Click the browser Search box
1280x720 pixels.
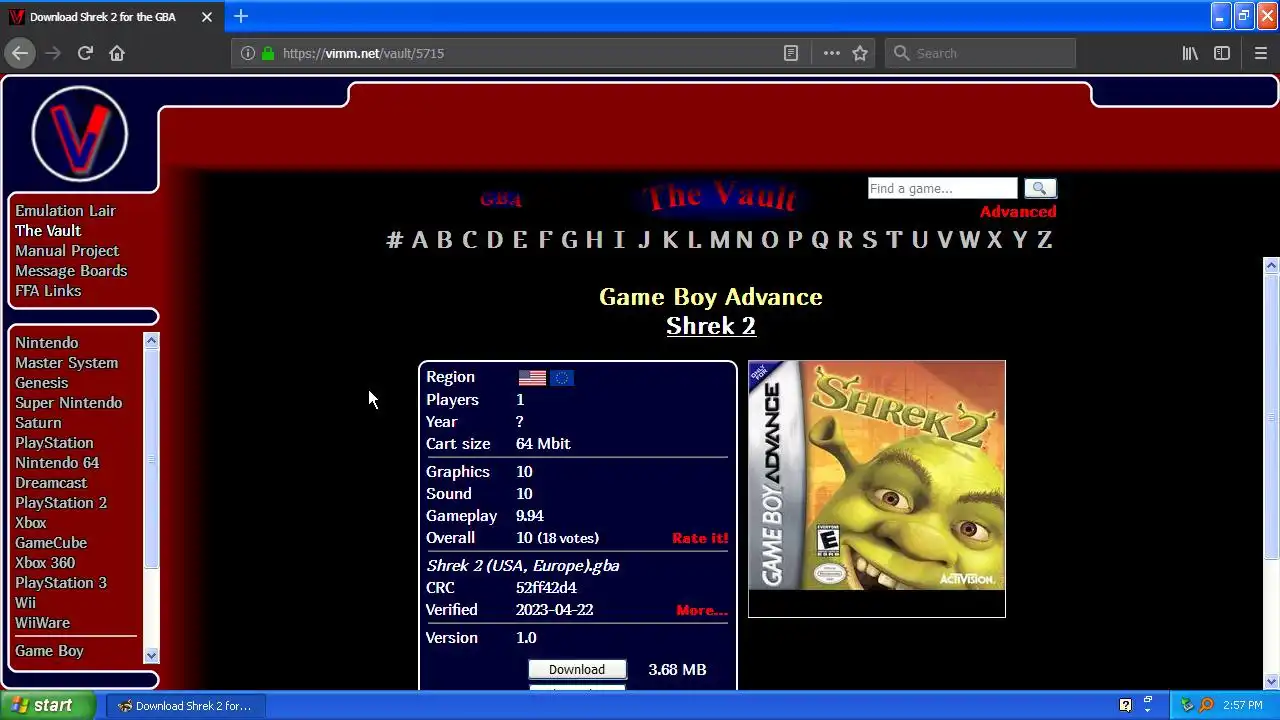pyautogui.click(x=980, y=53)
